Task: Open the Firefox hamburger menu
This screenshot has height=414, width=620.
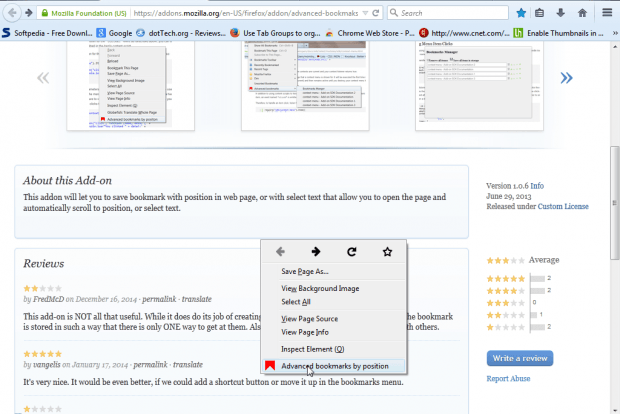Action: 607,13
